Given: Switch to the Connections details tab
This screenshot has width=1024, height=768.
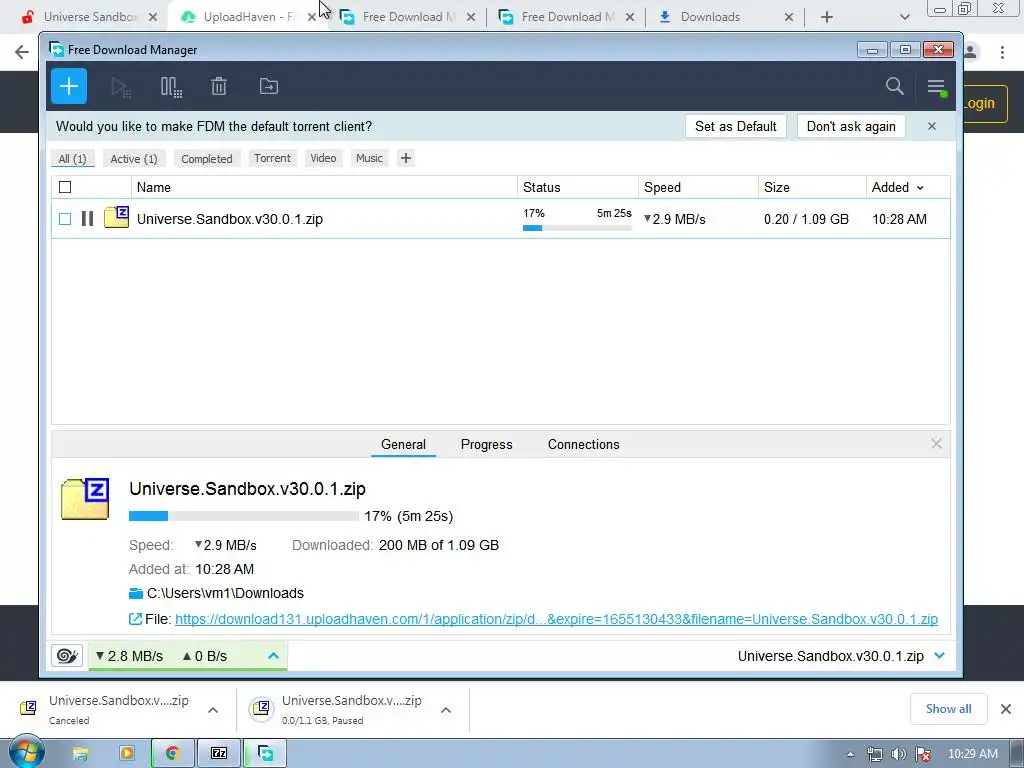Looking at the screenshot, I should (583, 444).
